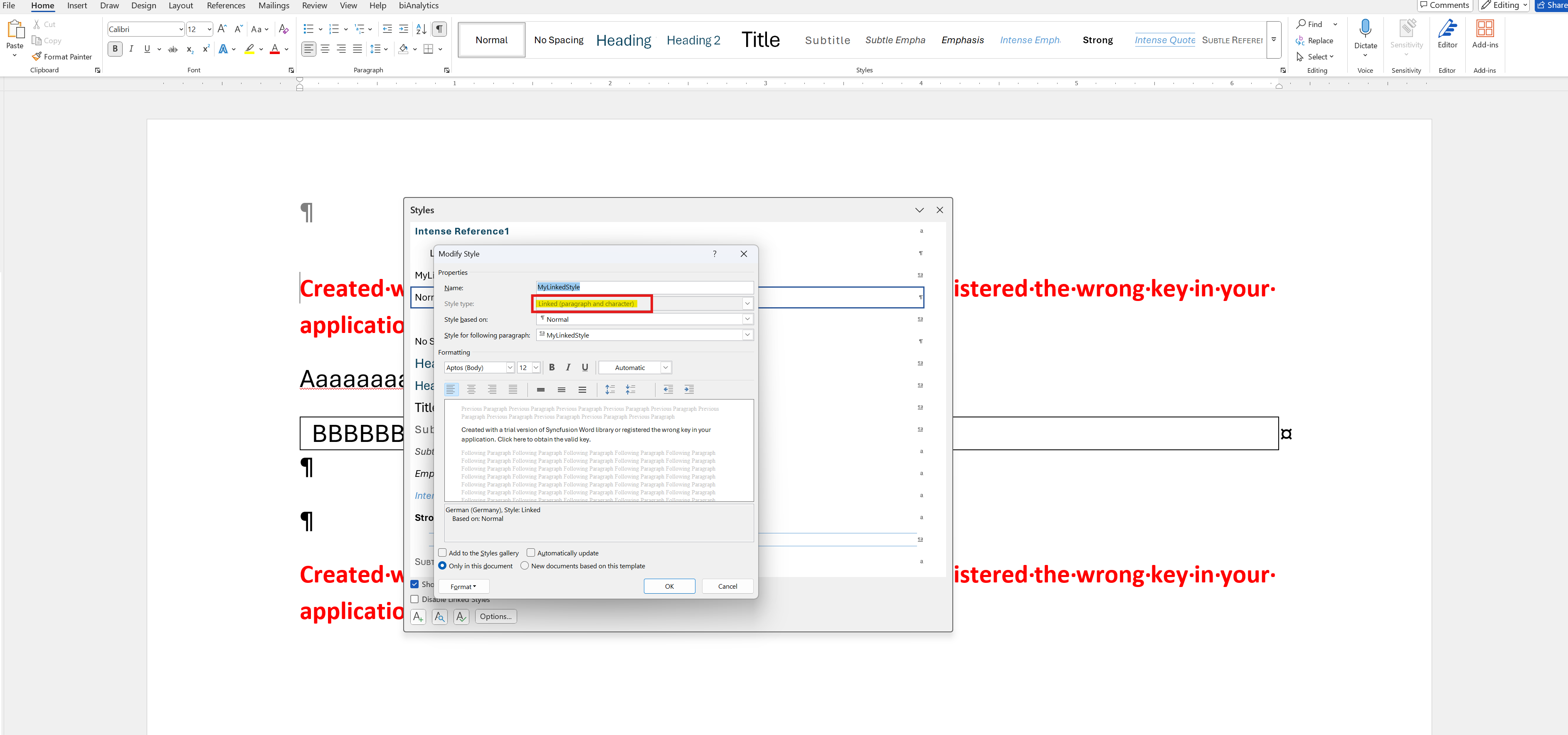1568x735 pixels.
Task: Open the Style Inspector icon in the Styles pane
Action: tap(439, 617)
